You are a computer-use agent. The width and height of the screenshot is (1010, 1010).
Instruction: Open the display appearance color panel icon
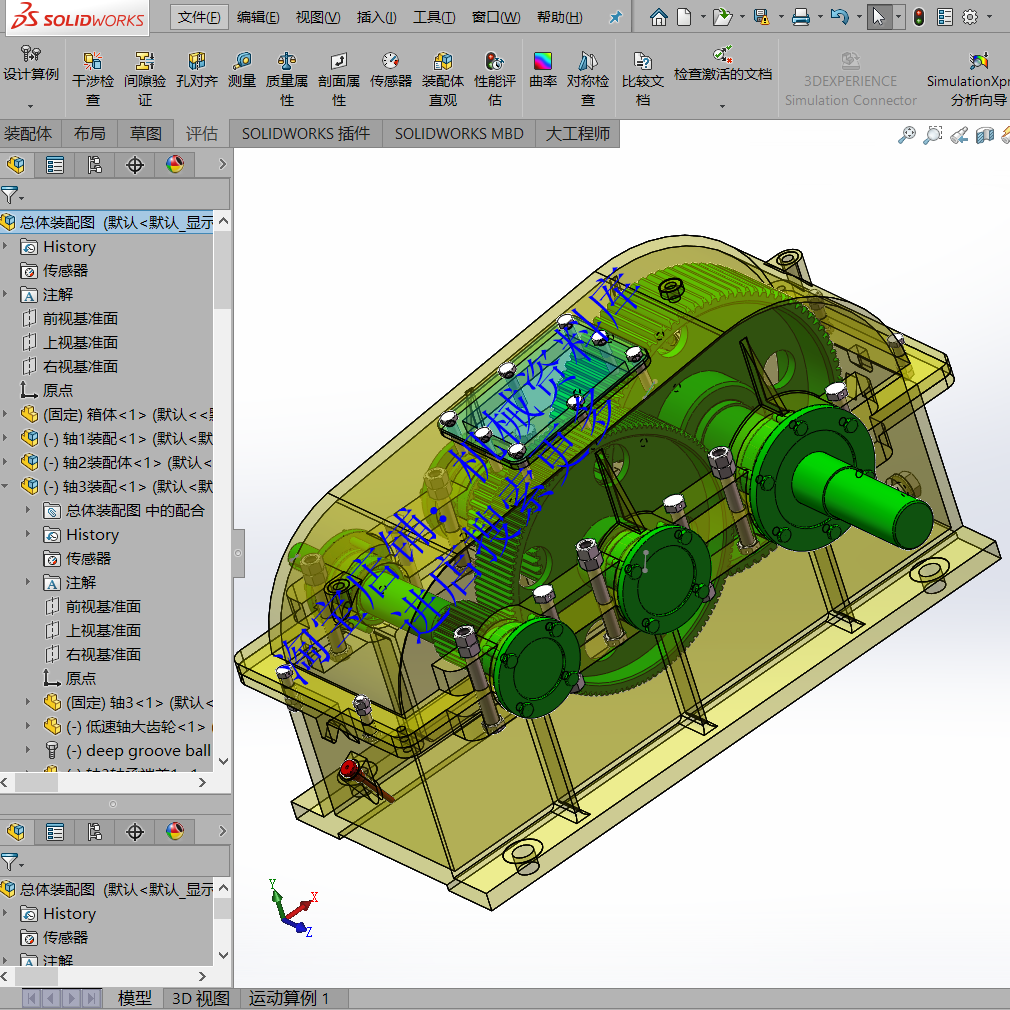coord(176,164)
